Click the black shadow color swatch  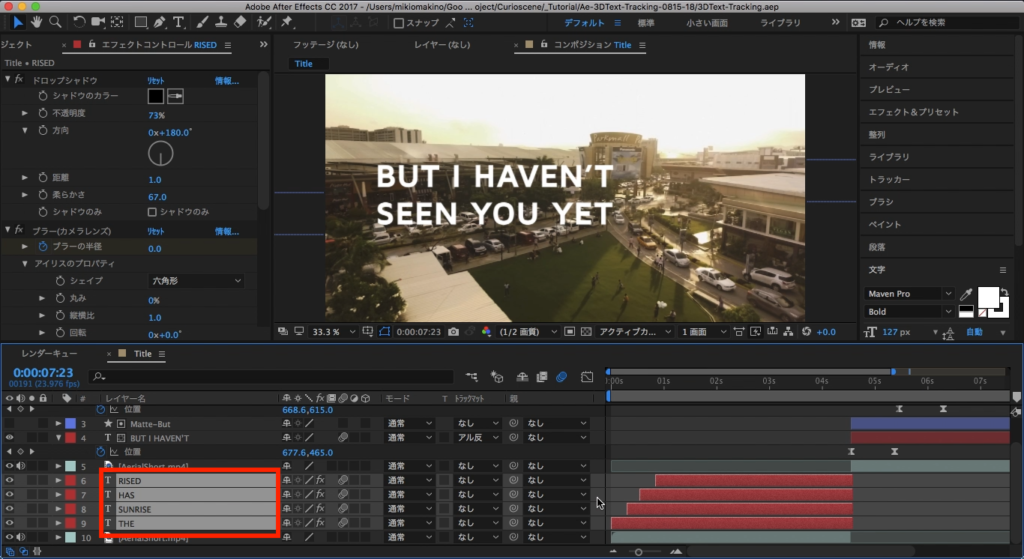(155, 96)
